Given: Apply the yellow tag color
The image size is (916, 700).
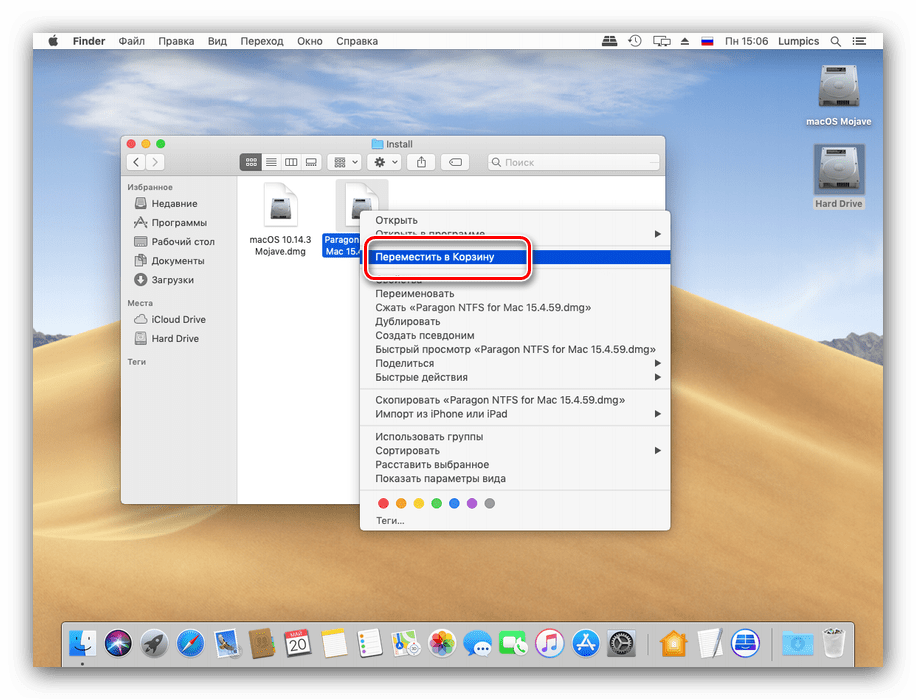Looking at the screenshot, I should click(419, 504).
